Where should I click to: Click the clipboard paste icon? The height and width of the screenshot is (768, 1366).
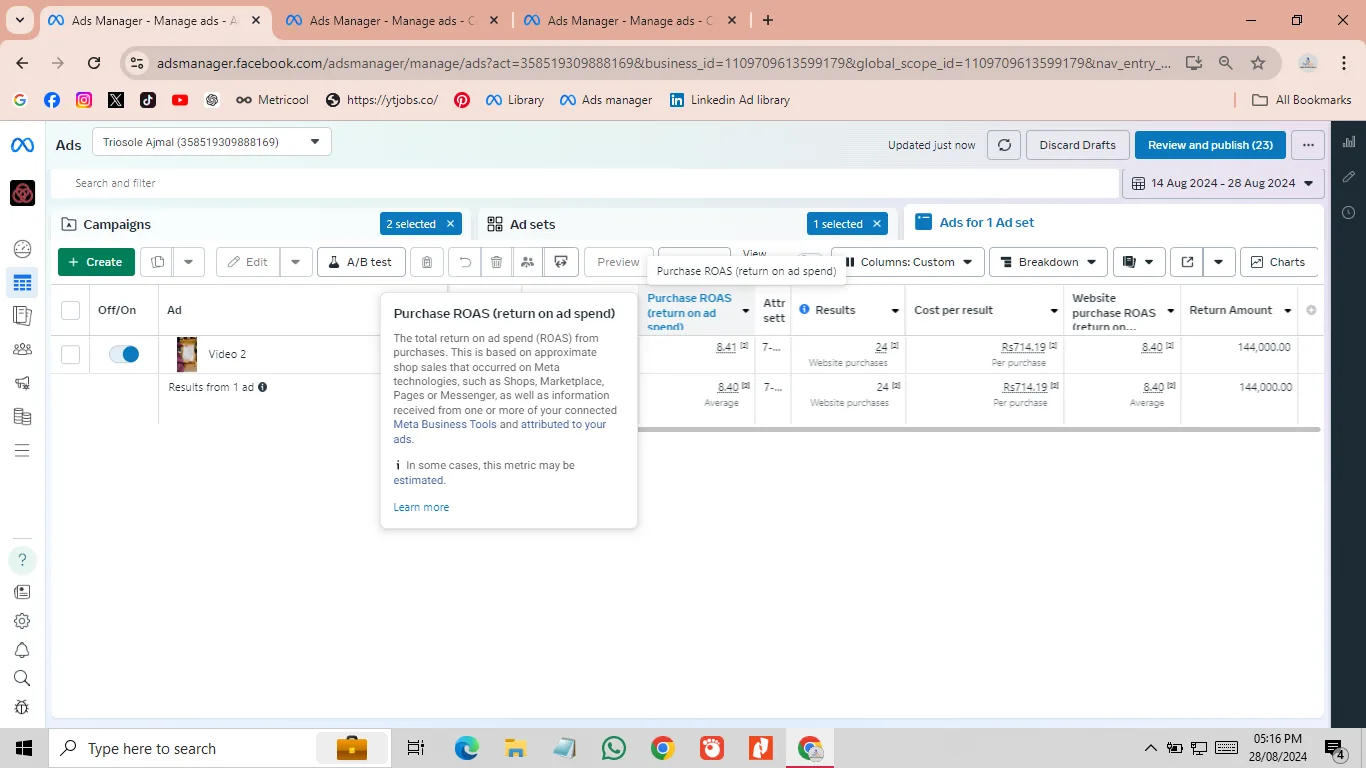[x=426, y=262]
